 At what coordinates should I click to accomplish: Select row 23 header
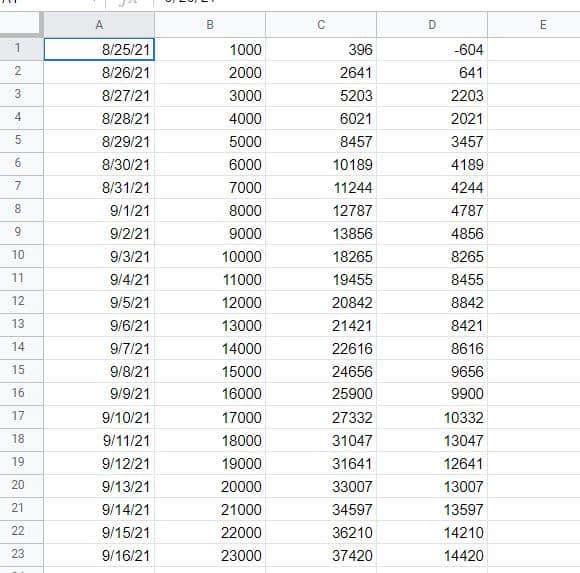21,555
